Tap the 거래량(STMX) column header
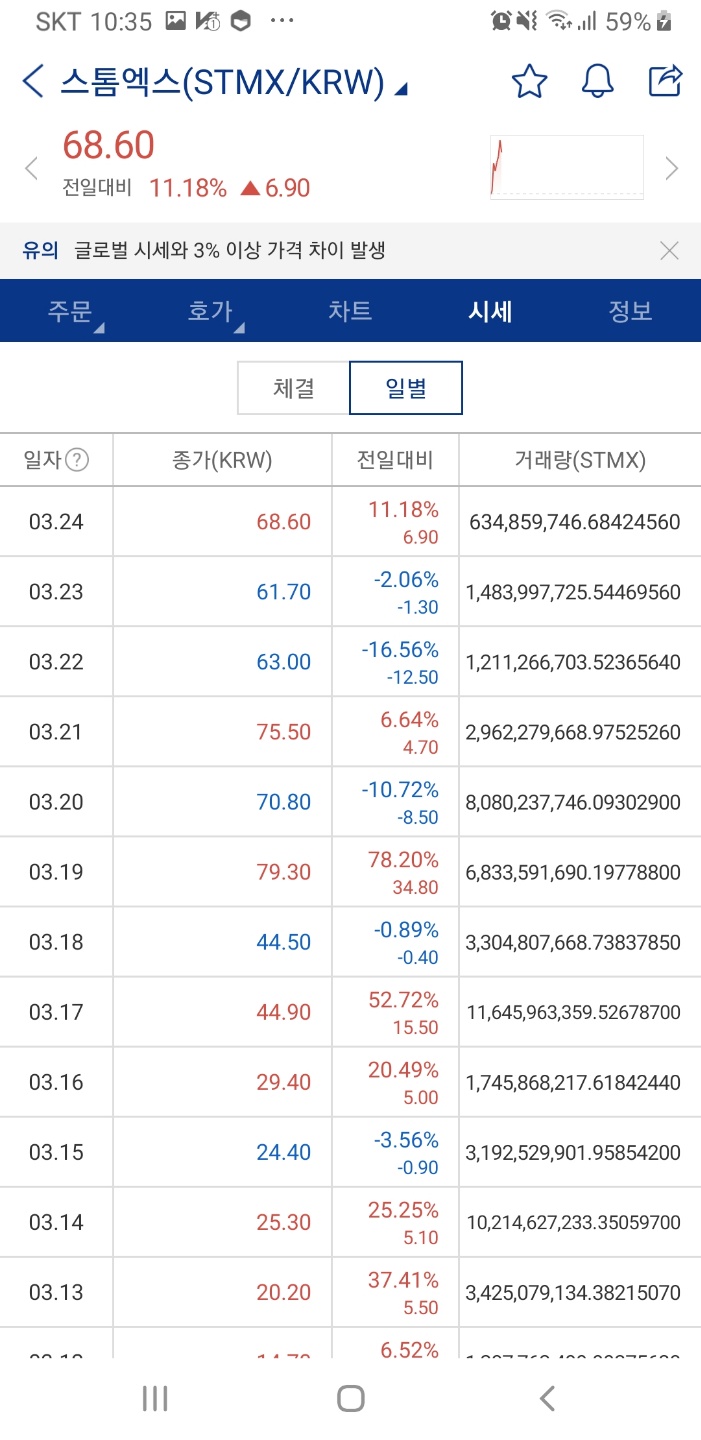This screenshot has width=701, height=1440. [x=580, y=460]
